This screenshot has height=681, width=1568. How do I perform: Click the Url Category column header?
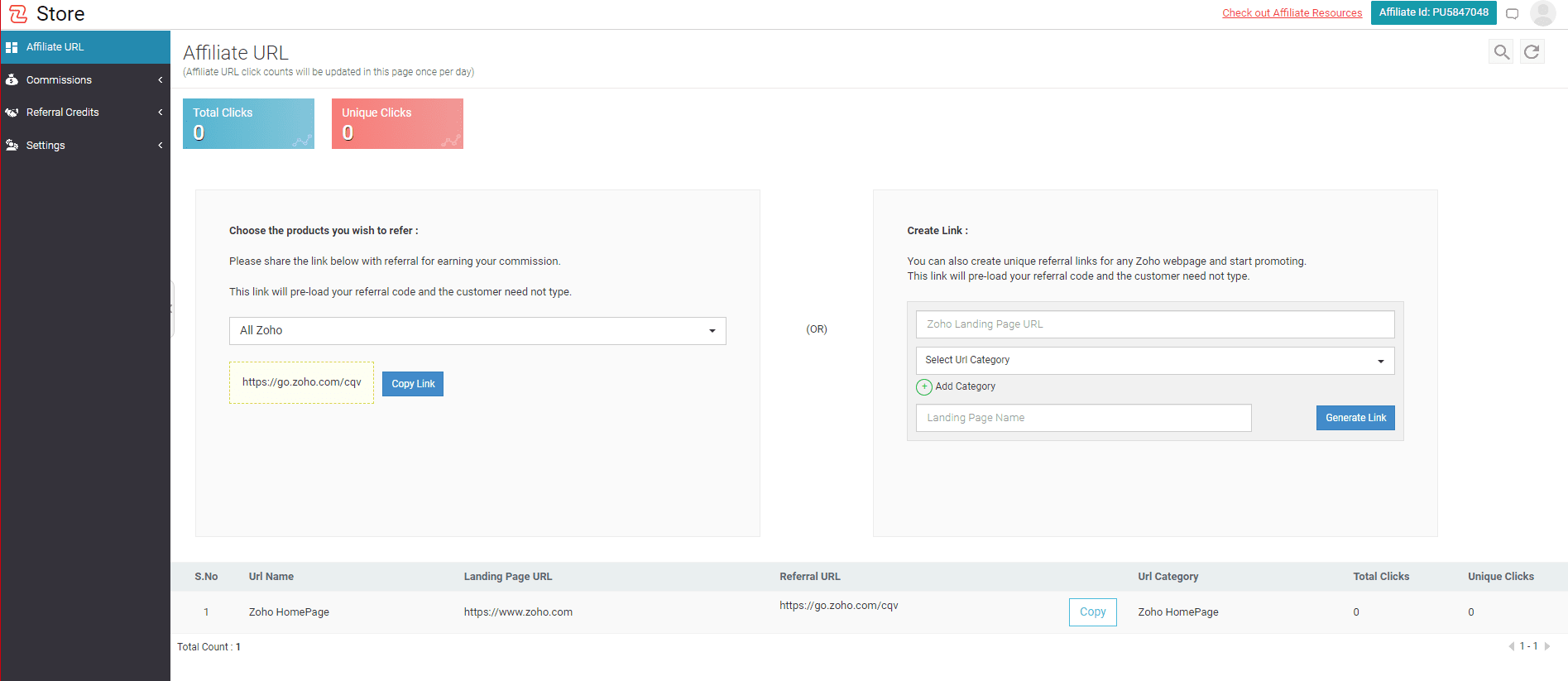pos(1168,577)
